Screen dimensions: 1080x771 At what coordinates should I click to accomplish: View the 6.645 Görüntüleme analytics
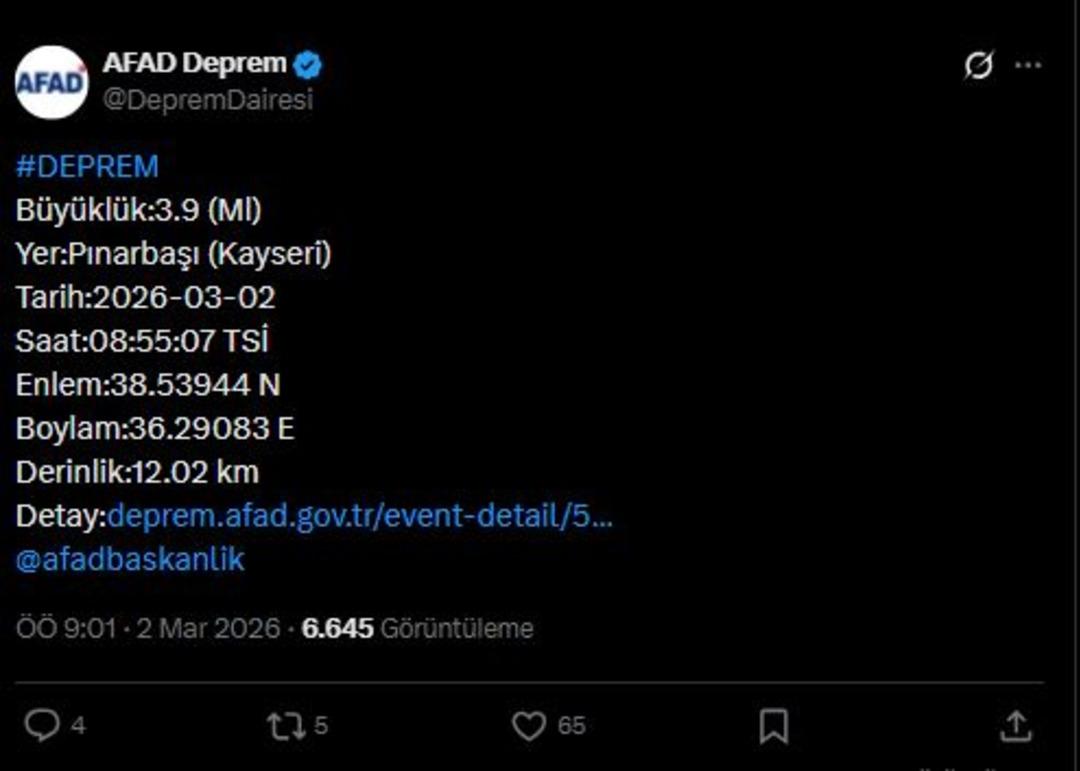[419, 629]
